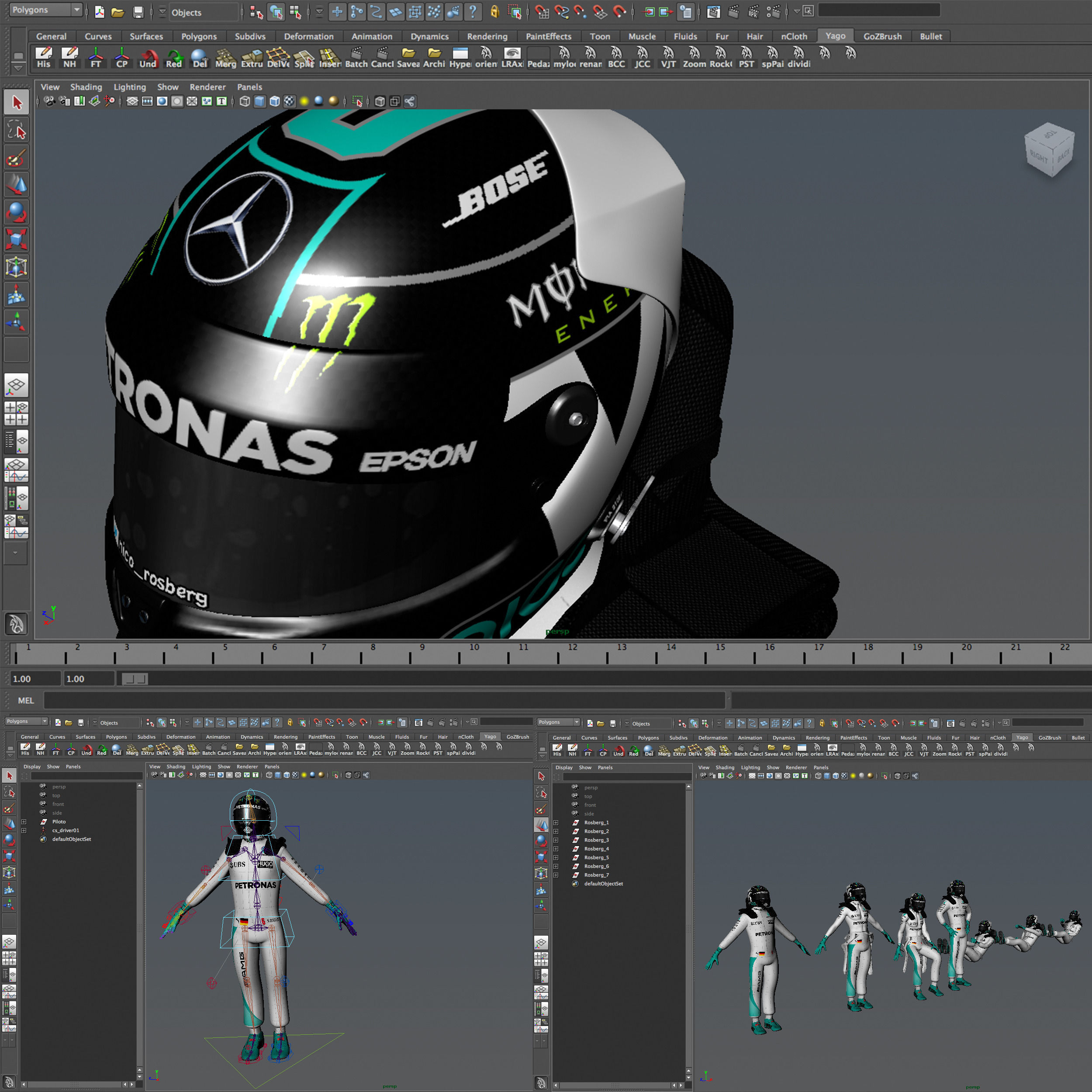Click Select by Component Type icon in the helmet window
This screenshot has height=1092, width=1092.
coord(295,12)
